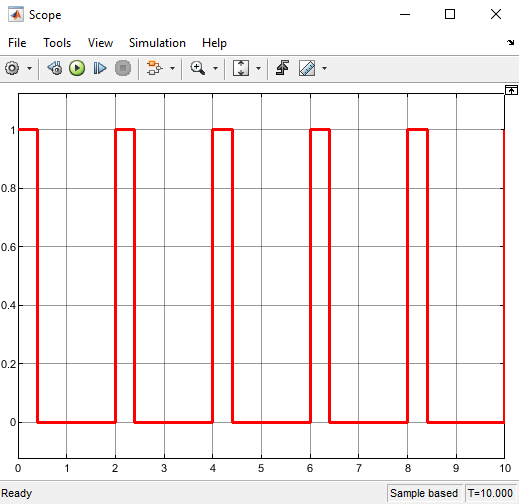This screenshot has width=519, height=504.
Task: Open the View menu
Action: click(100, 43)
